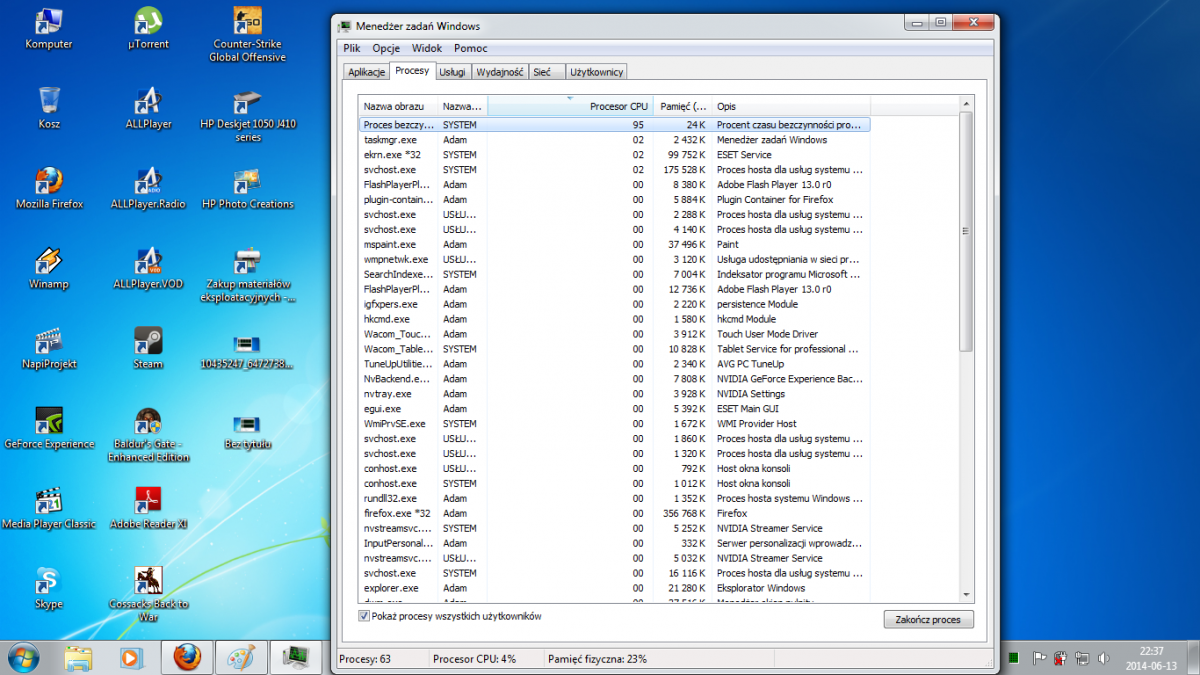
Task: Switch to the Usługi tab
Action: pos(452,72)
